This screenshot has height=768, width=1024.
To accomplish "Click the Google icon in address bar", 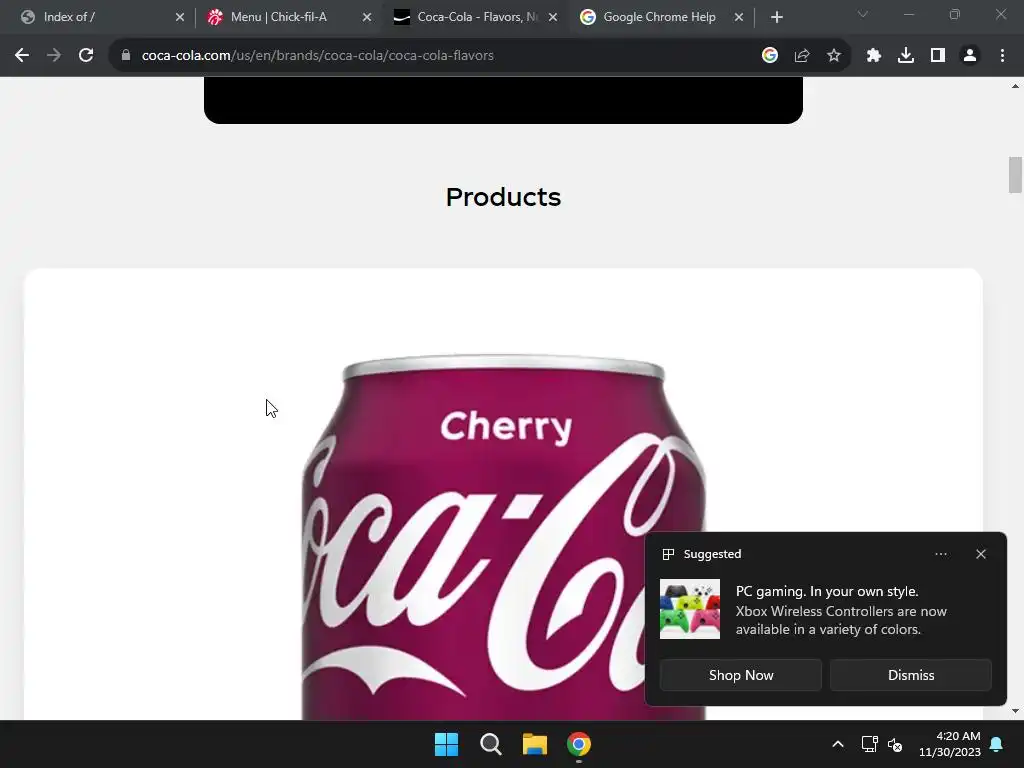I will pyautogui.click(x=769, y=56).
